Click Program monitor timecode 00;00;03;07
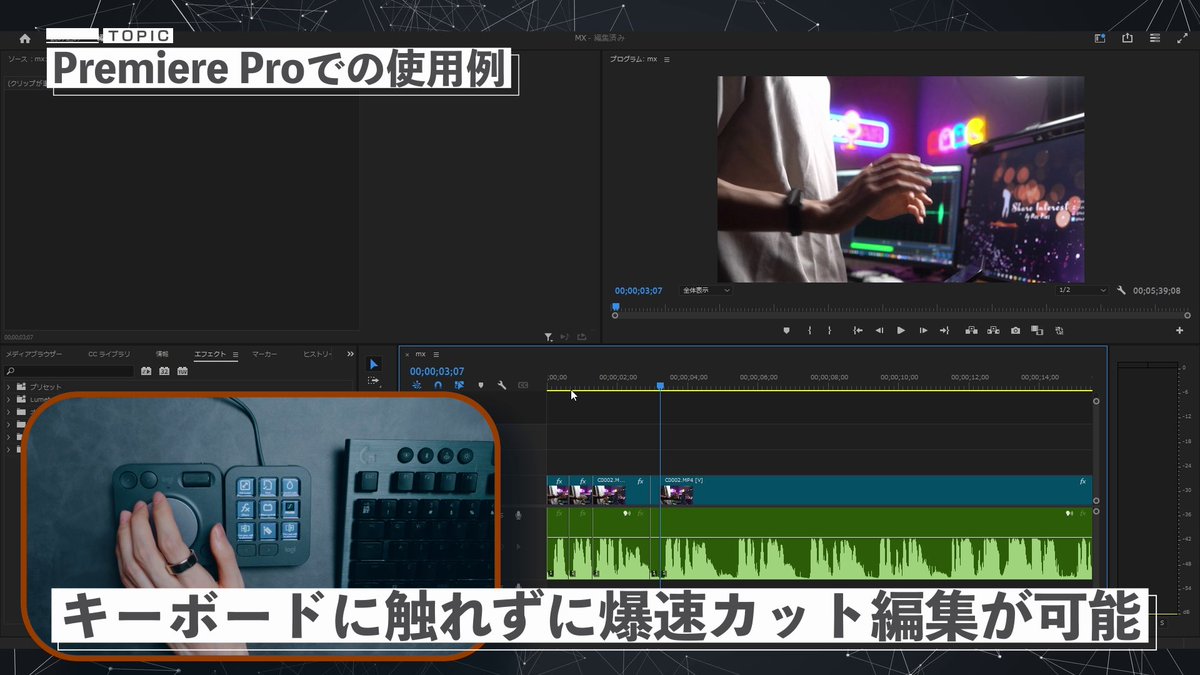Viewport: 1200px width, 675px height. [638, 290]
